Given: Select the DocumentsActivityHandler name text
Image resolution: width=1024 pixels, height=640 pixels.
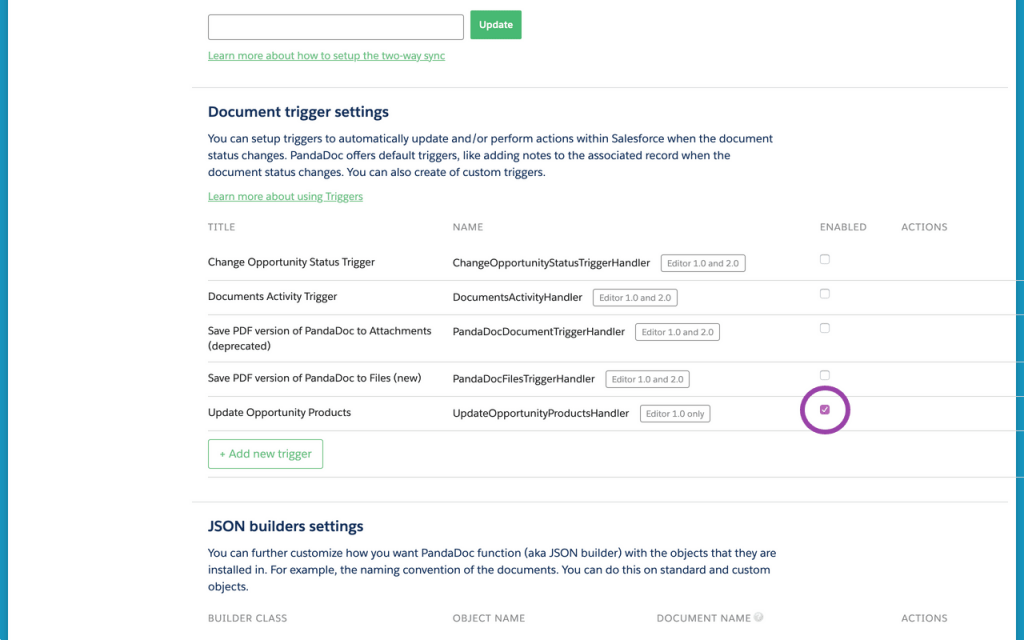Looking at the screenshot, I should (x=517, y=298).
